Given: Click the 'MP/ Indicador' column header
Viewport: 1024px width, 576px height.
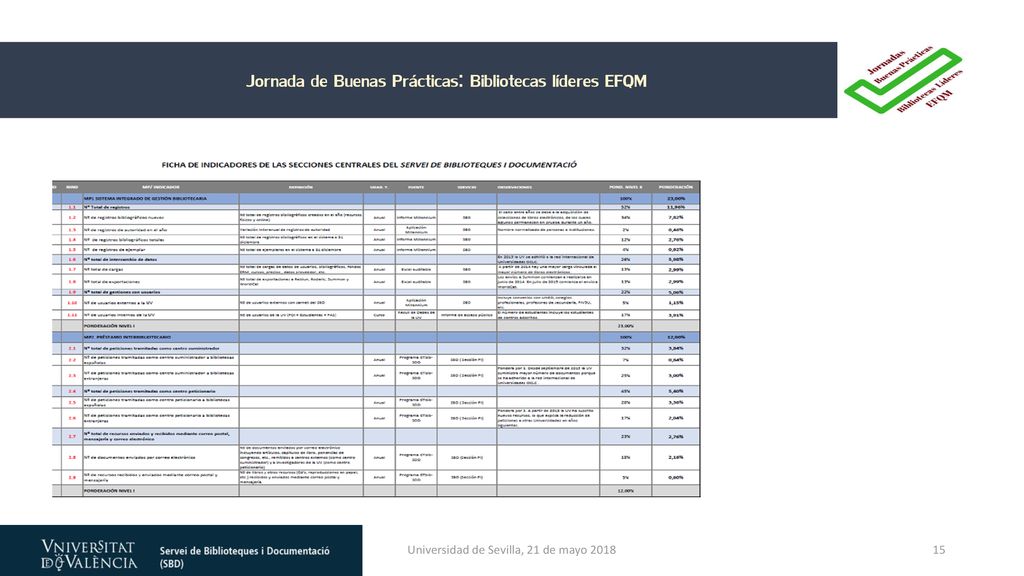Looking at the screenshot, I should pos(161,187).
